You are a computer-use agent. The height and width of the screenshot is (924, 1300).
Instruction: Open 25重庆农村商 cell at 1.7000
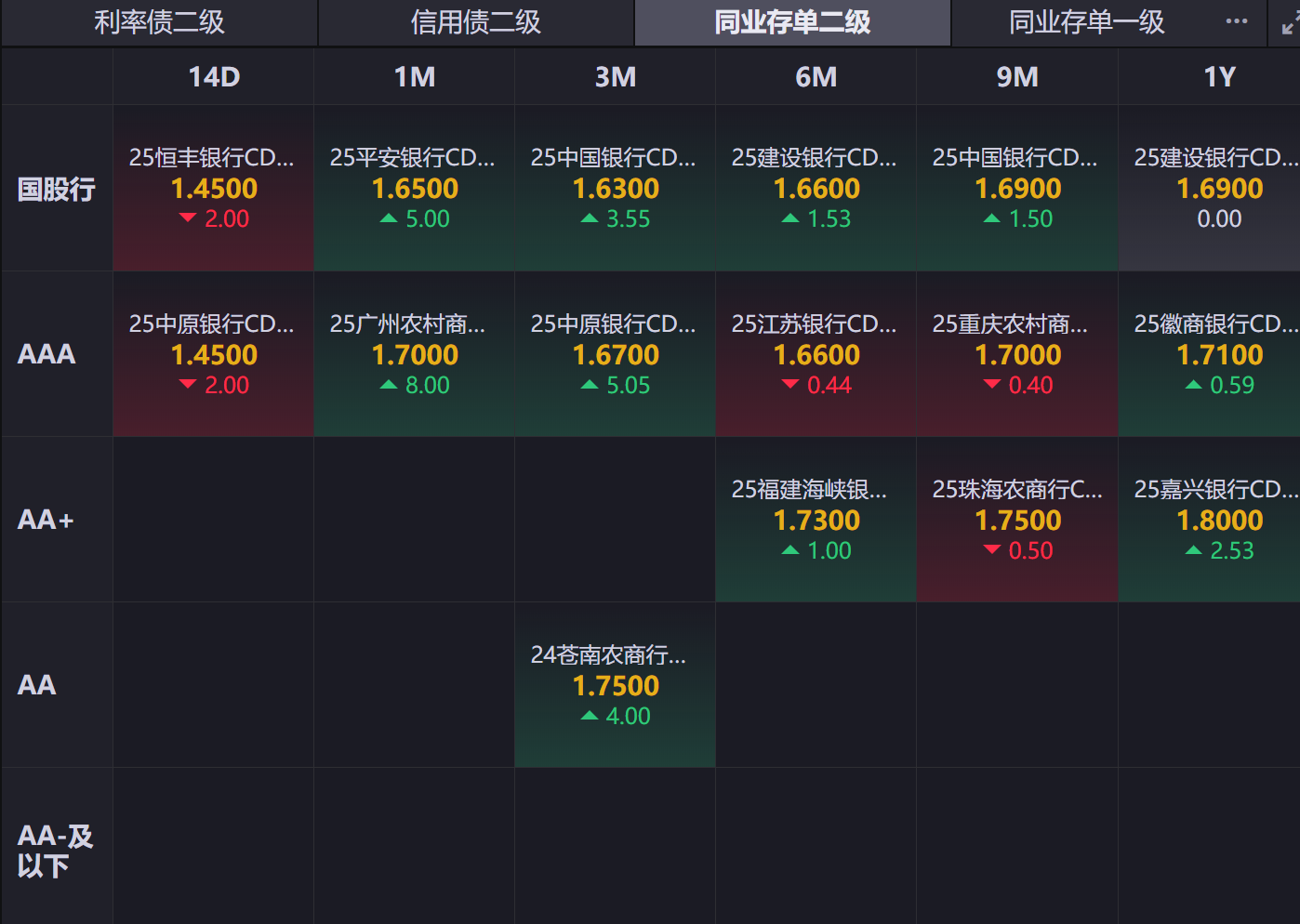(1017, 354)
